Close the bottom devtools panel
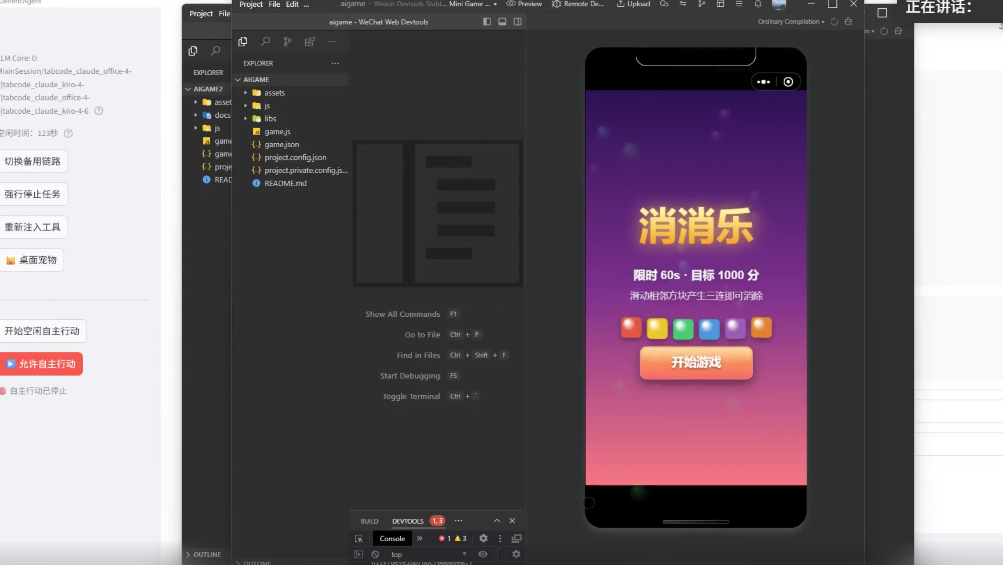 coord(512,521)
